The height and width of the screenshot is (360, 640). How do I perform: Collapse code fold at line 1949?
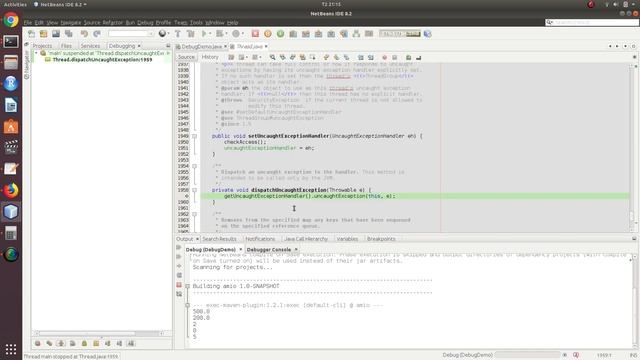pos(194,136)
